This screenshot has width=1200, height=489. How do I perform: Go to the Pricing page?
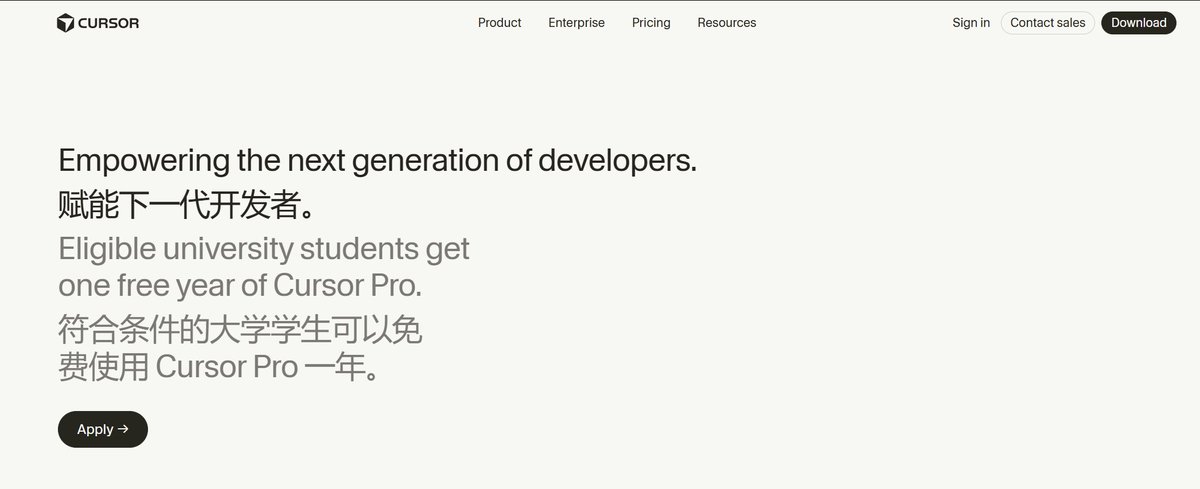click(651, 23)
